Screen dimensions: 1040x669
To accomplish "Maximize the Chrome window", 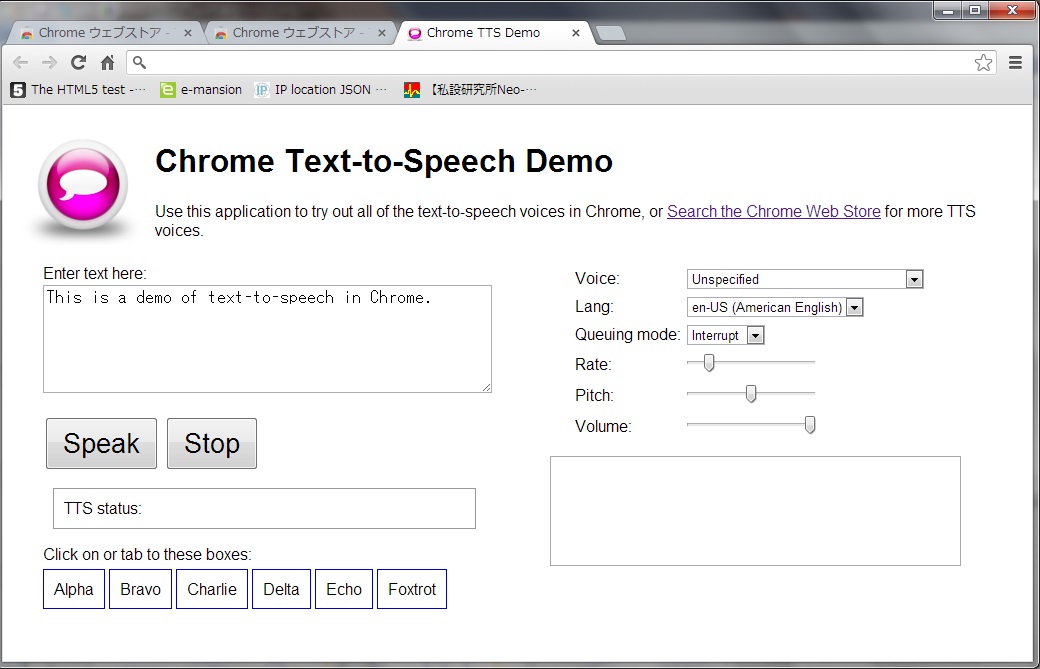I will 975,11.
